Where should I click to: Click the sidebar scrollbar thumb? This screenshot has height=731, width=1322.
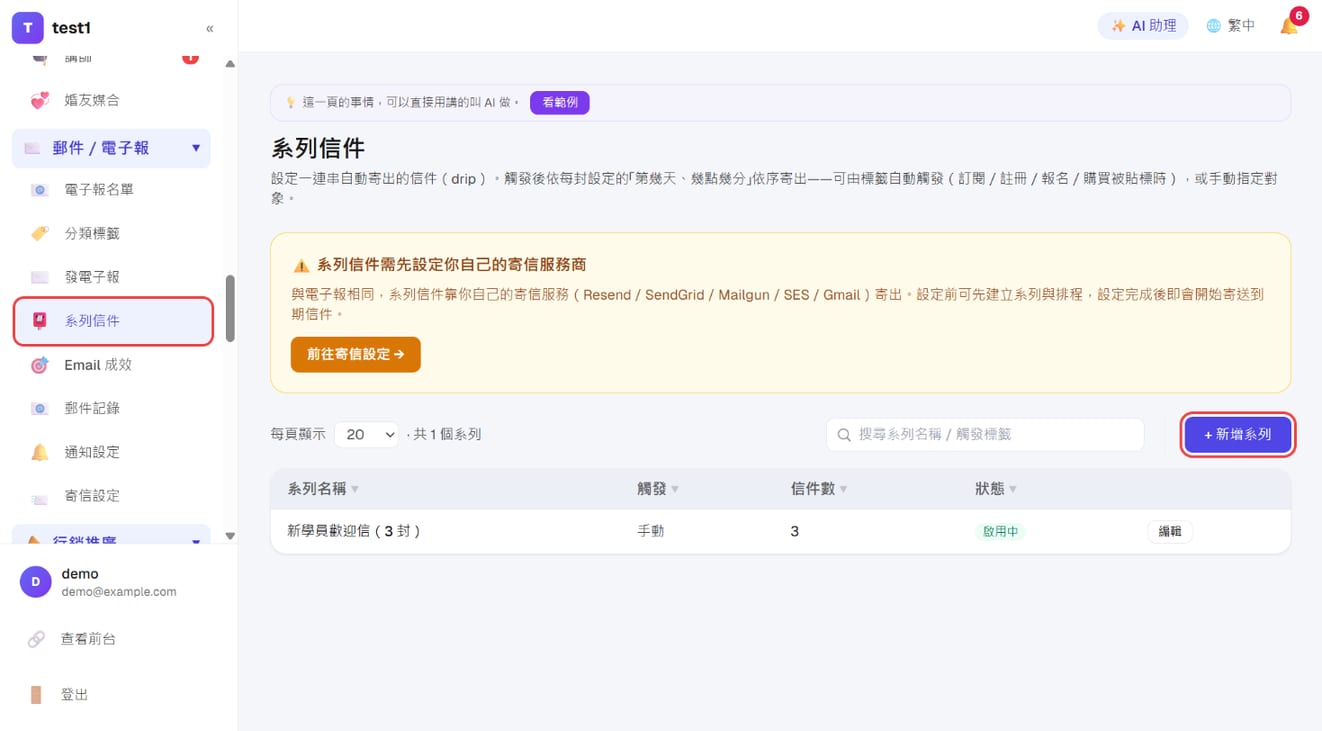(231, 309)
